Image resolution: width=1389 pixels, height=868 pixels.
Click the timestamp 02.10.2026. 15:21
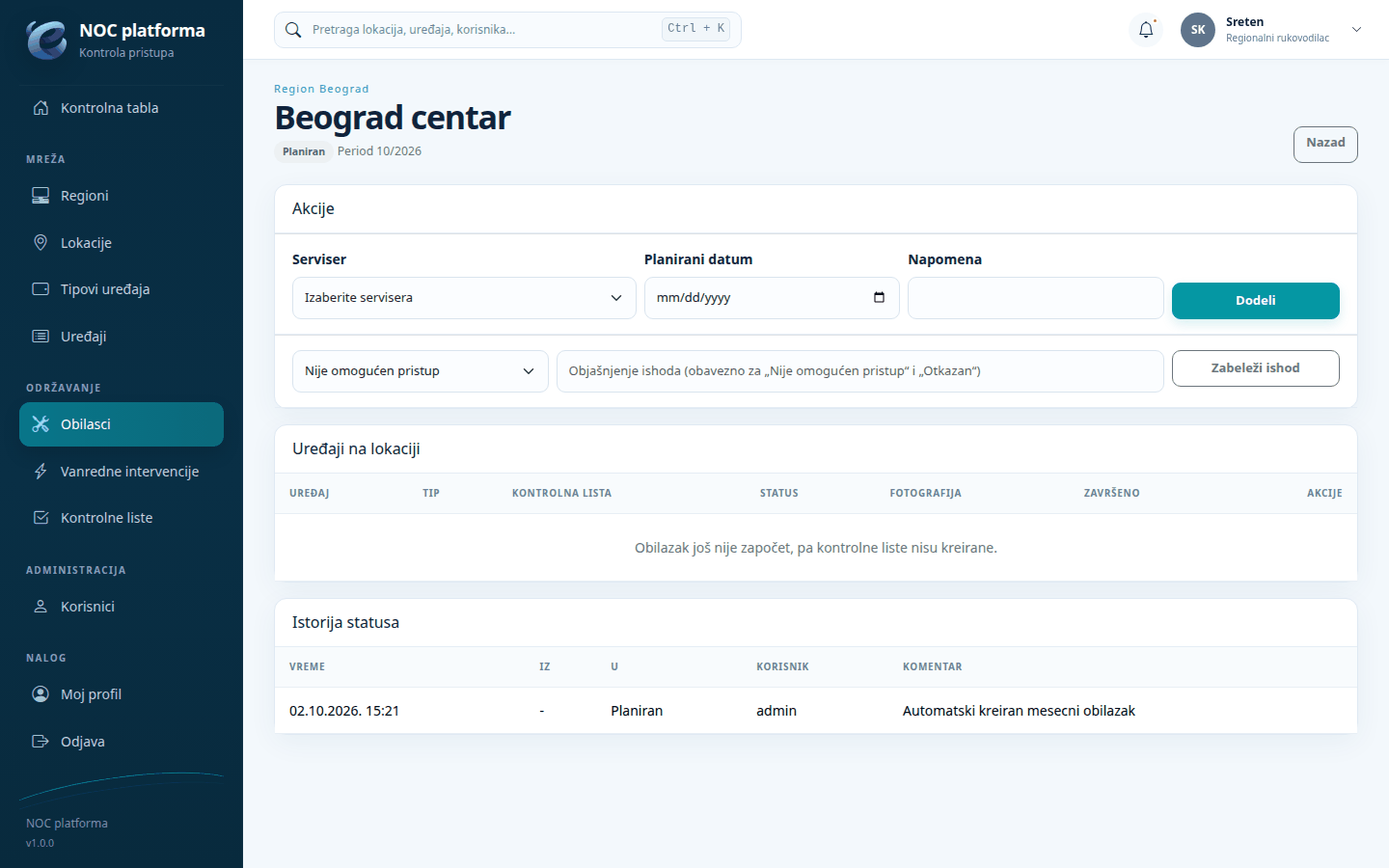pos(344,711)
